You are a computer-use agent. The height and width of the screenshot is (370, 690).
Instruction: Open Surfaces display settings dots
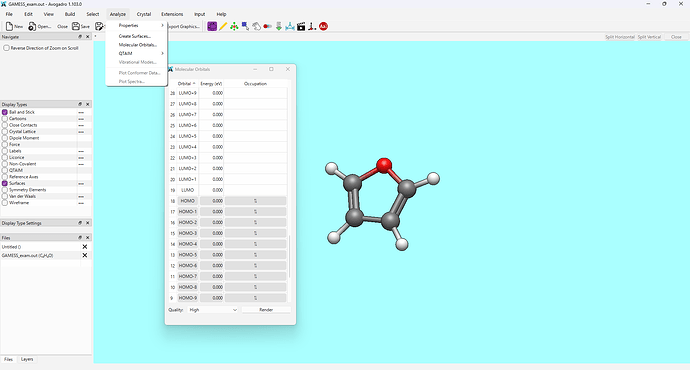click(x=81, y=183)
